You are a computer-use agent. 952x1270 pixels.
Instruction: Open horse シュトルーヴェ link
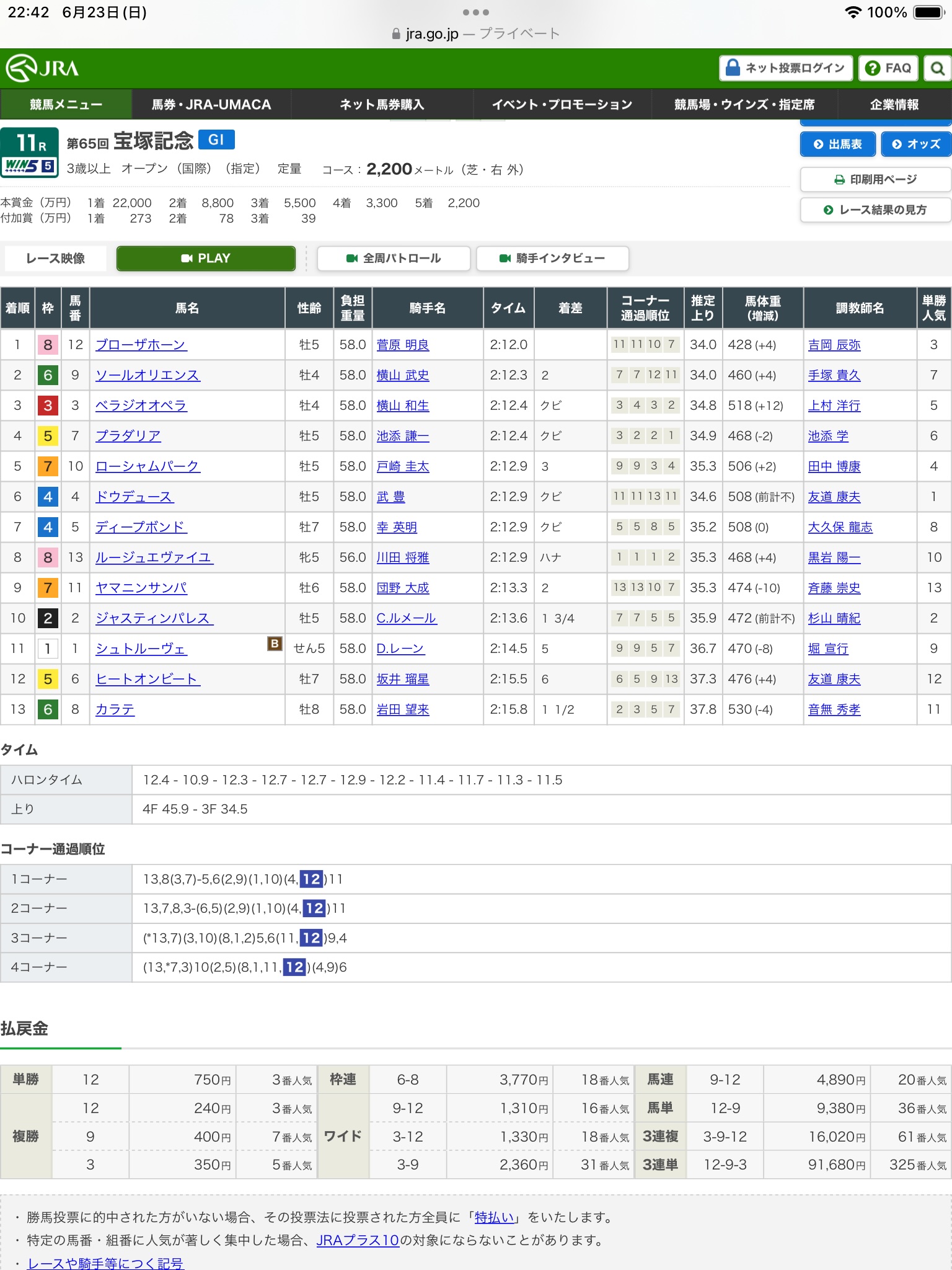click(141, 649)
